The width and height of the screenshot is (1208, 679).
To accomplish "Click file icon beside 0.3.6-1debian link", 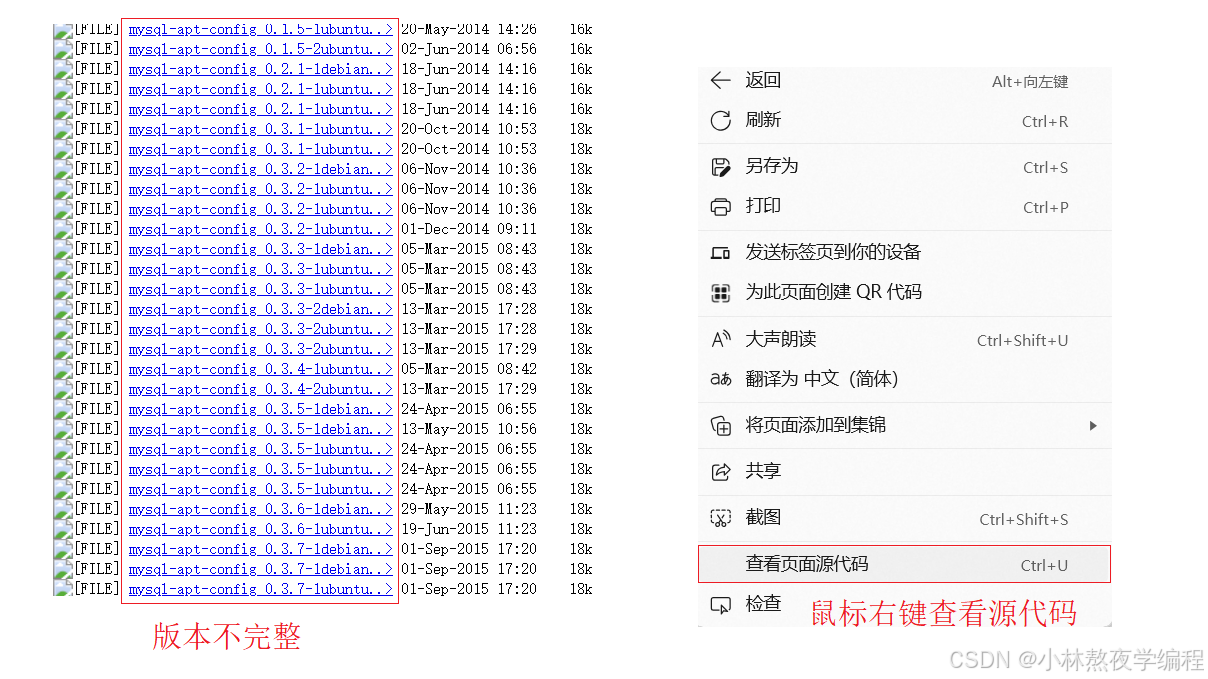I will (x=62, y=509).
